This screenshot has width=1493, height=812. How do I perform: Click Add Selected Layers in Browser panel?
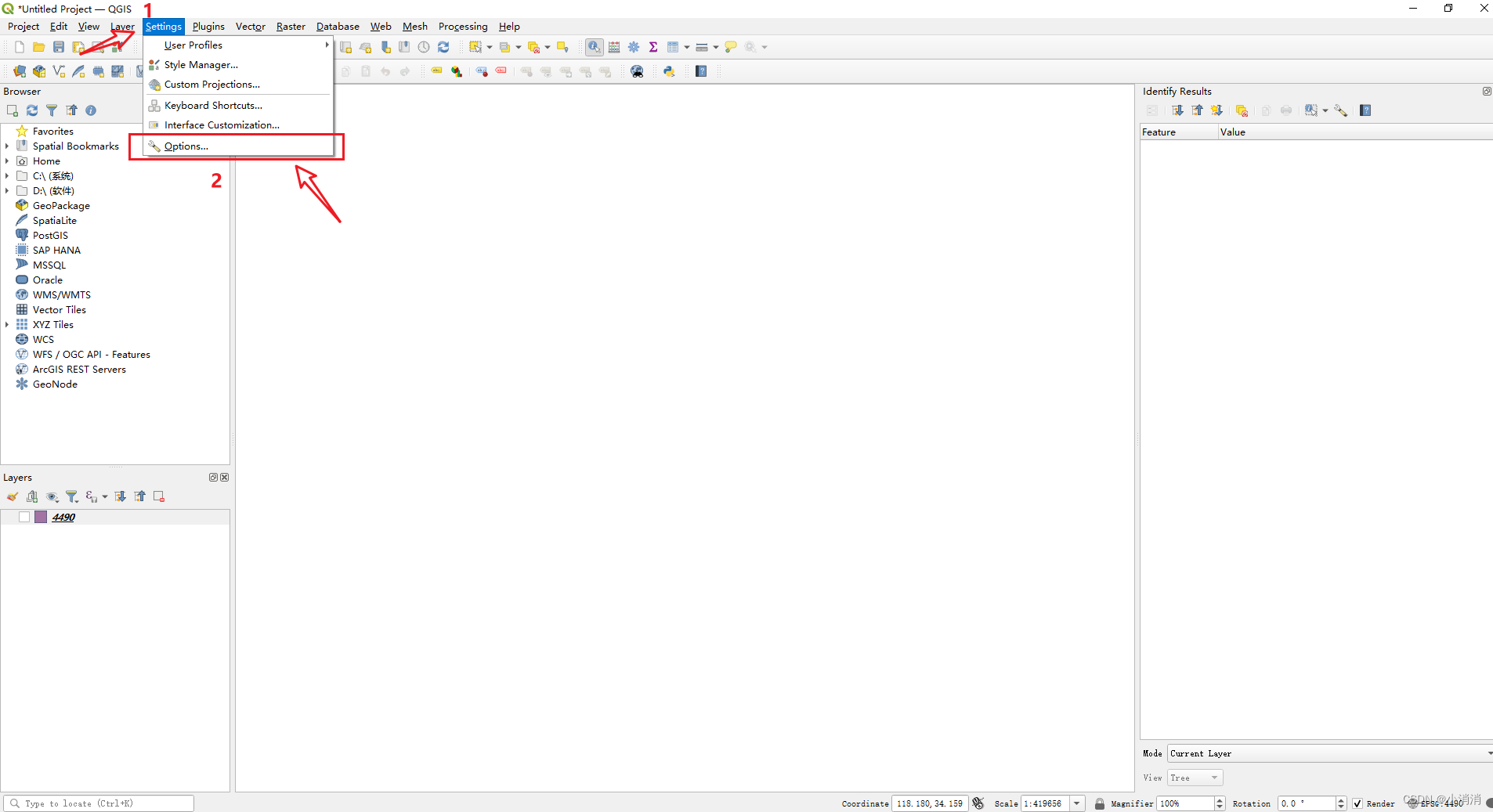pos(13,110)
